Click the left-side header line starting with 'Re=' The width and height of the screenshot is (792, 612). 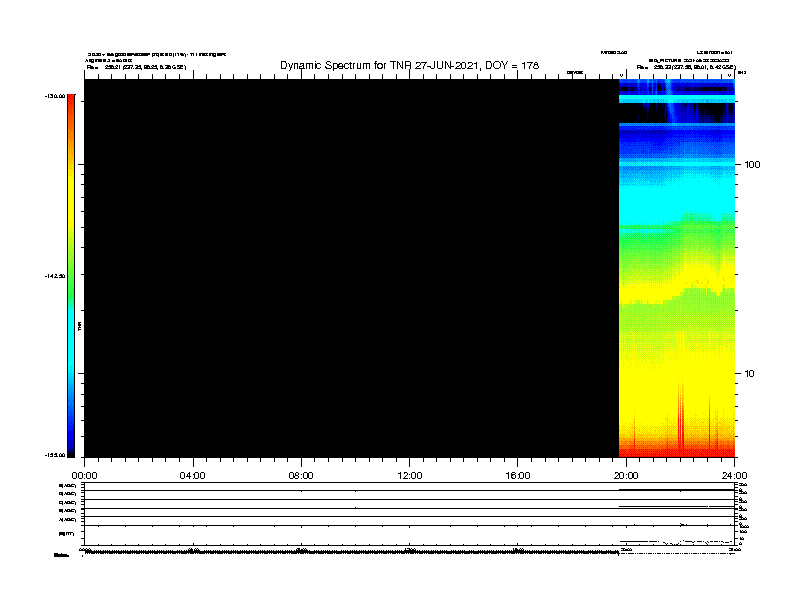tap(136, 67)
